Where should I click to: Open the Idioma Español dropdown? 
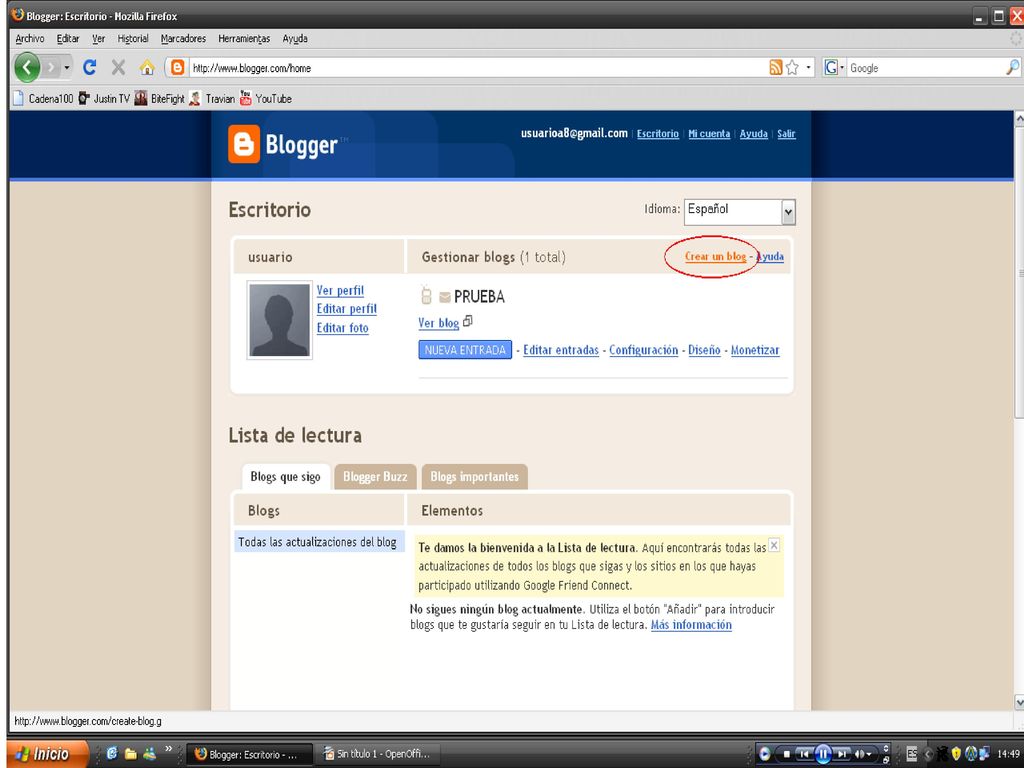coord(739,212)
